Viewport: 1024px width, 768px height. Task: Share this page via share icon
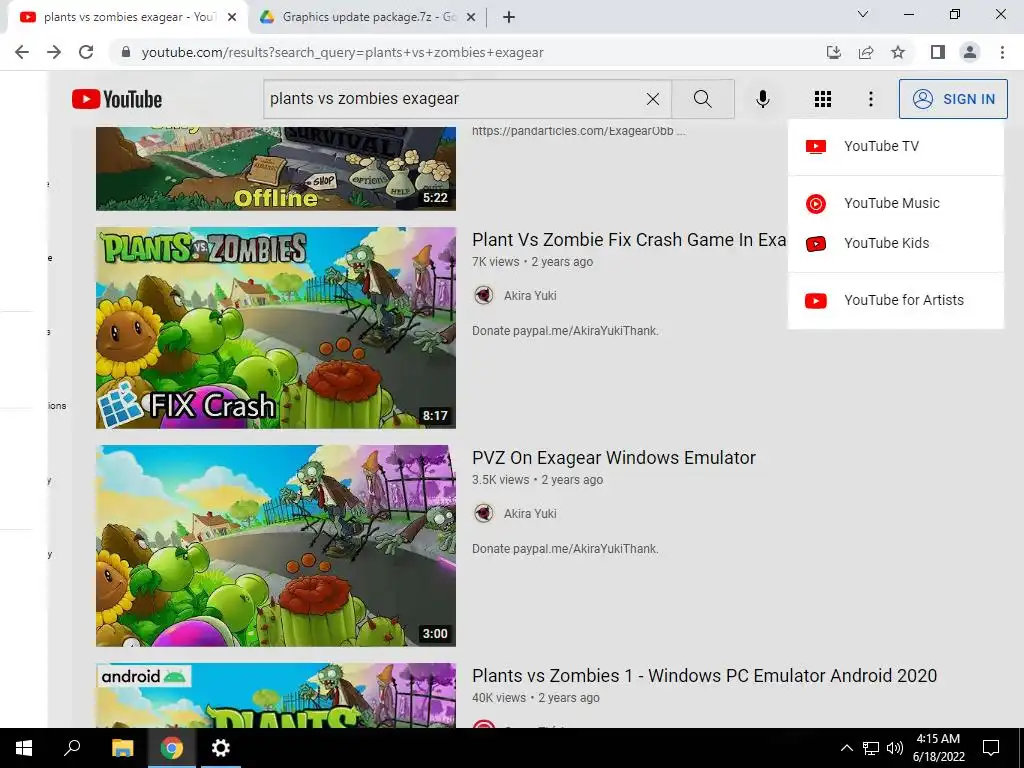pyautogui.click(x=866, y=52)
